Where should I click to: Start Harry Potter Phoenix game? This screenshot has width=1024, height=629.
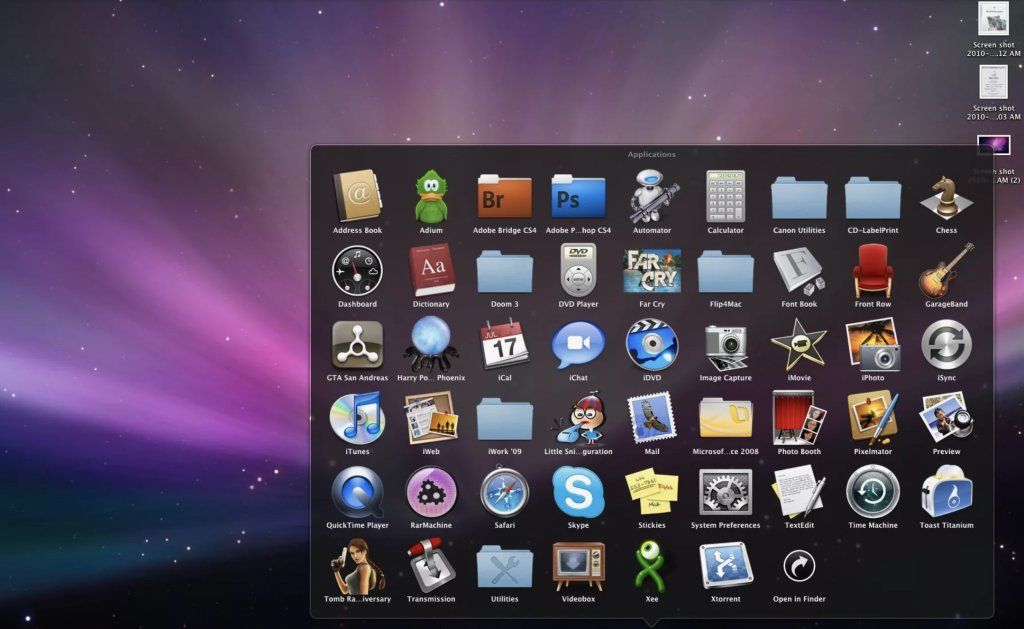pos(431,344)
